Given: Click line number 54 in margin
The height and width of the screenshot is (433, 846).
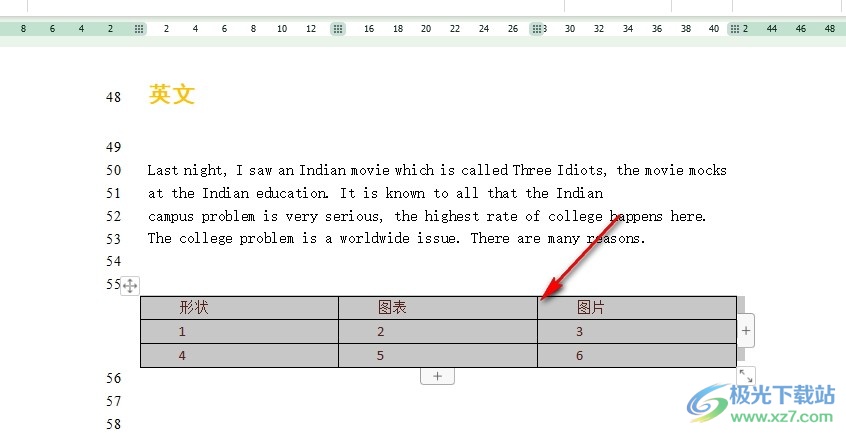Looking at the screenshot, I should pyautogui.click(x=113, y=262).
